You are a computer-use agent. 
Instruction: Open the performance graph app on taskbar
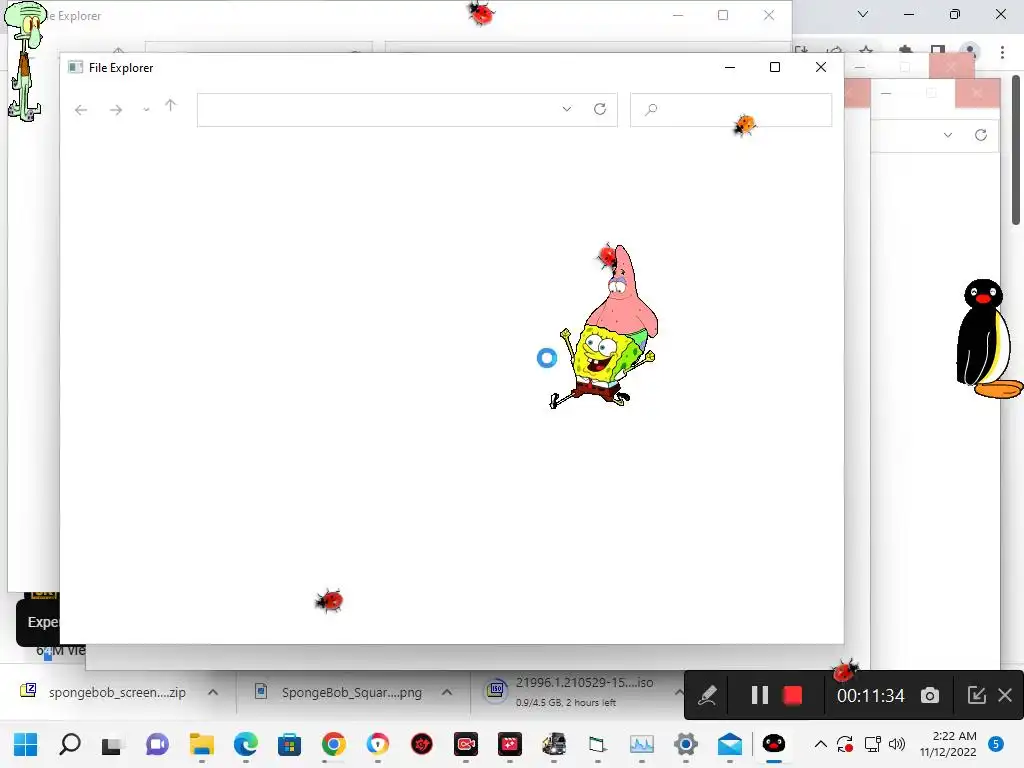[642, 744]
